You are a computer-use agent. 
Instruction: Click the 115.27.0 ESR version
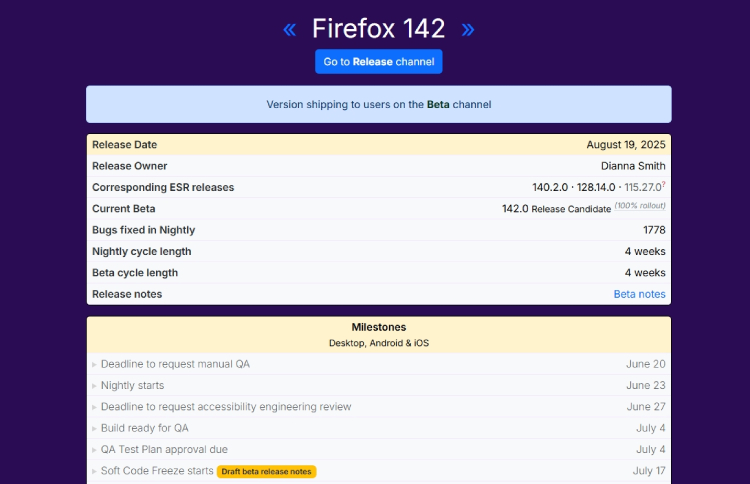[643, 187]
